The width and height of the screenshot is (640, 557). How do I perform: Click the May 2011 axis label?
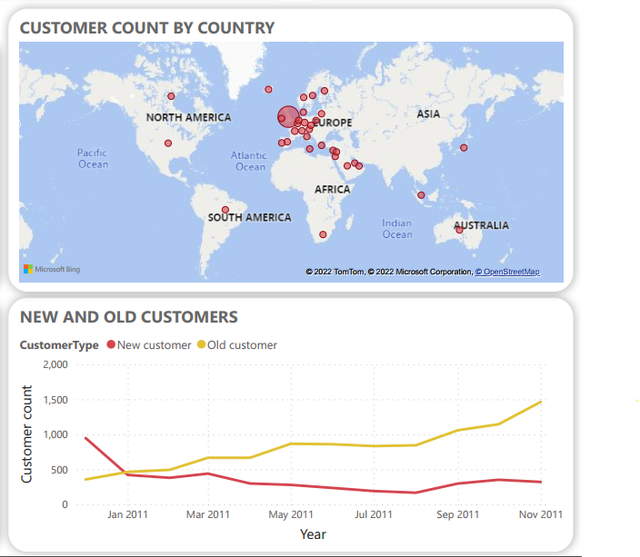pos(291,515)
